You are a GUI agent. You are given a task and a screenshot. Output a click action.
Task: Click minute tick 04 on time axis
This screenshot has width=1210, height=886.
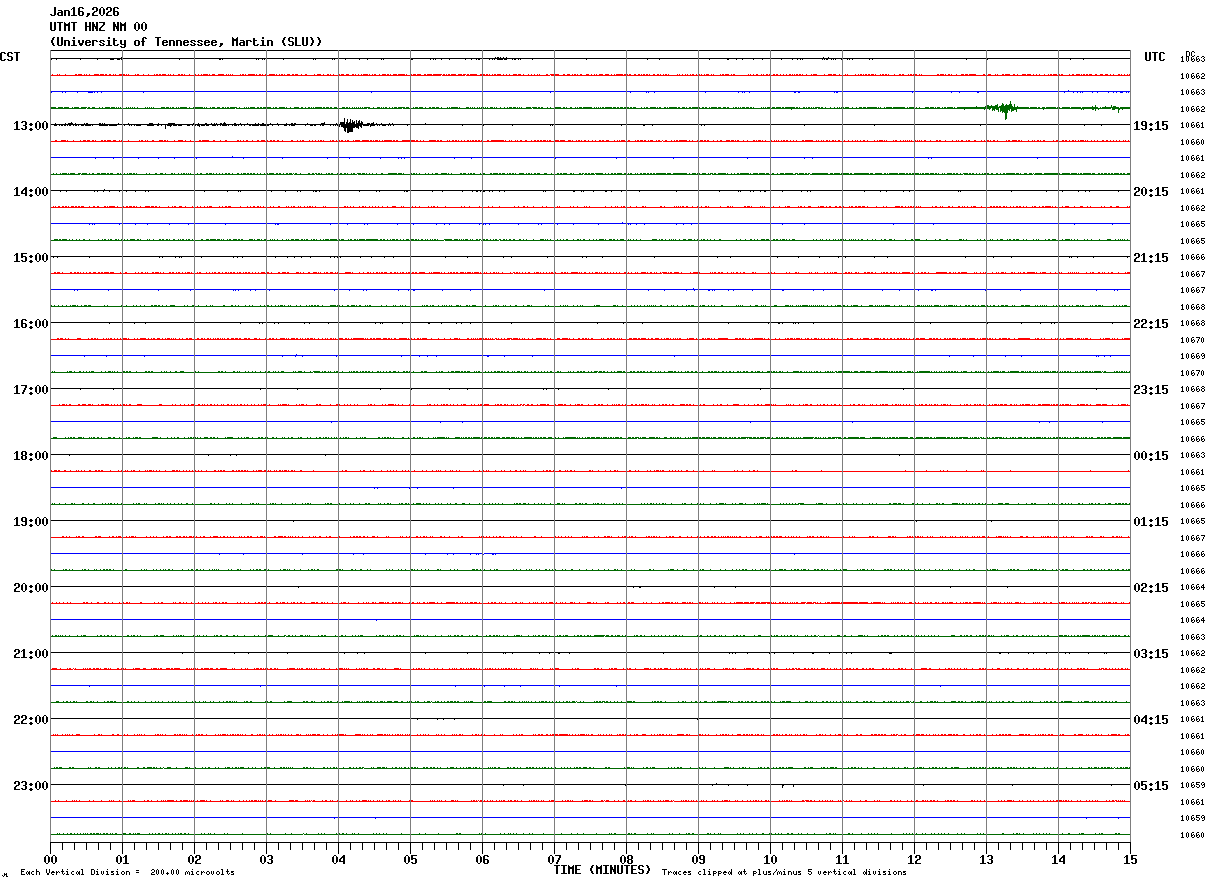tap(338, 859)
